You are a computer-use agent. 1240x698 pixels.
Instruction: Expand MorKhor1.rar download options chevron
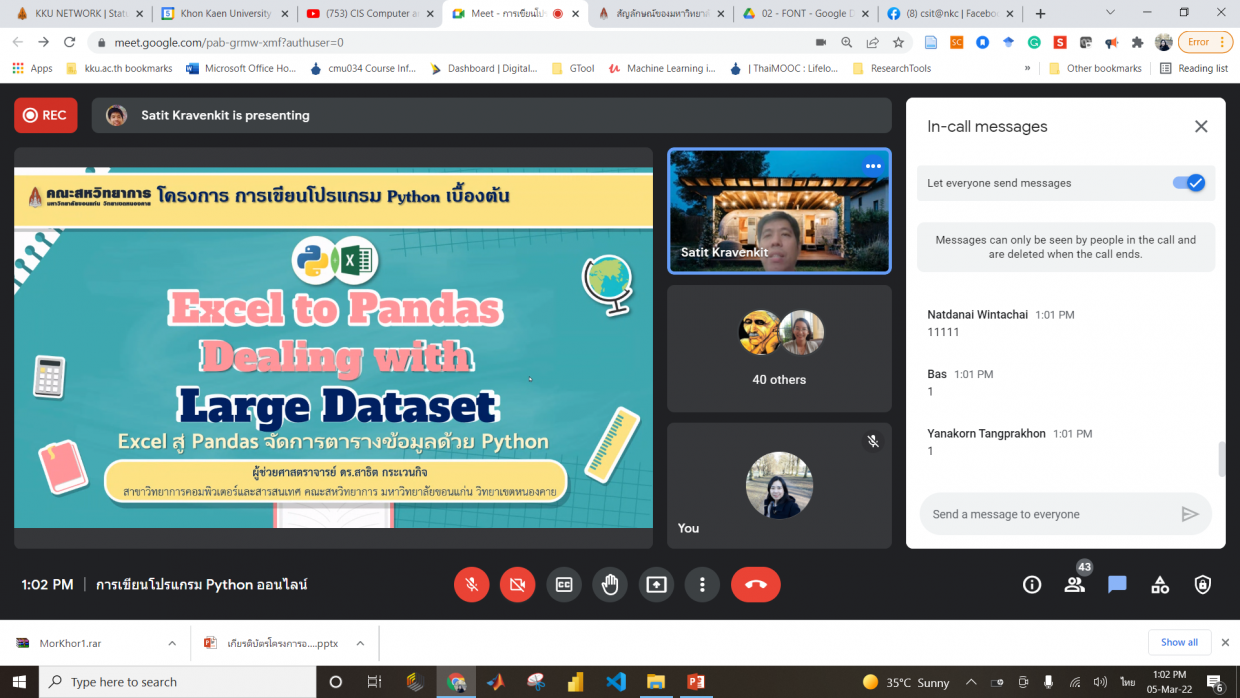(x=172, y=643)
